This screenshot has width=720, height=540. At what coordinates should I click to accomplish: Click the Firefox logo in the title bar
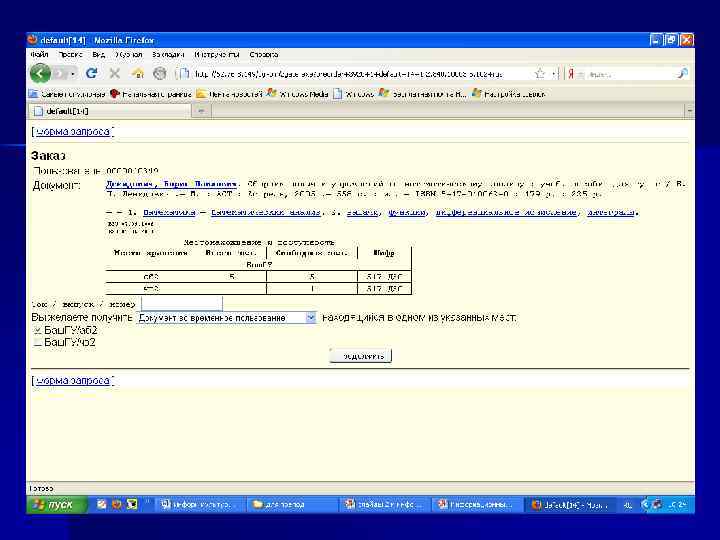33,40
